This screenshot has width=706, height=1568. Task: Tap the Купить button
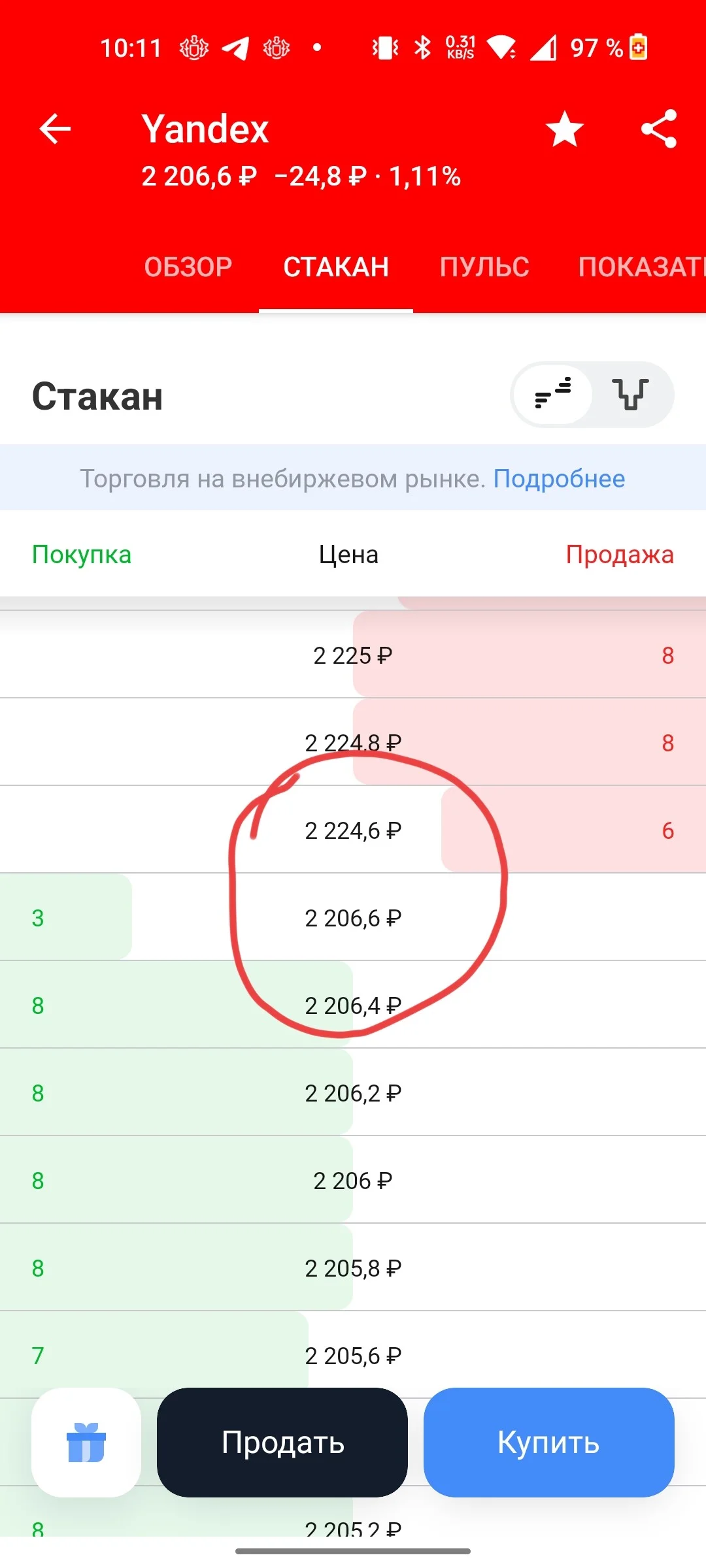coord(549,1442)
